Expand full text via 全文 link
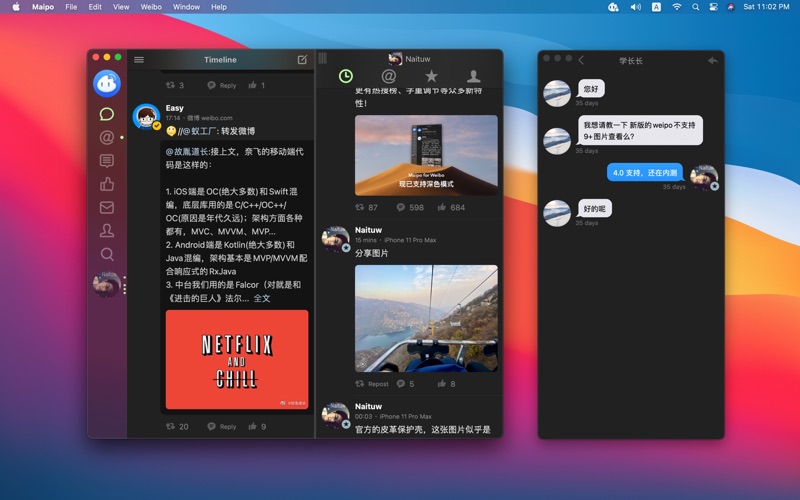 pyautogui.click(x=262, y=298)
